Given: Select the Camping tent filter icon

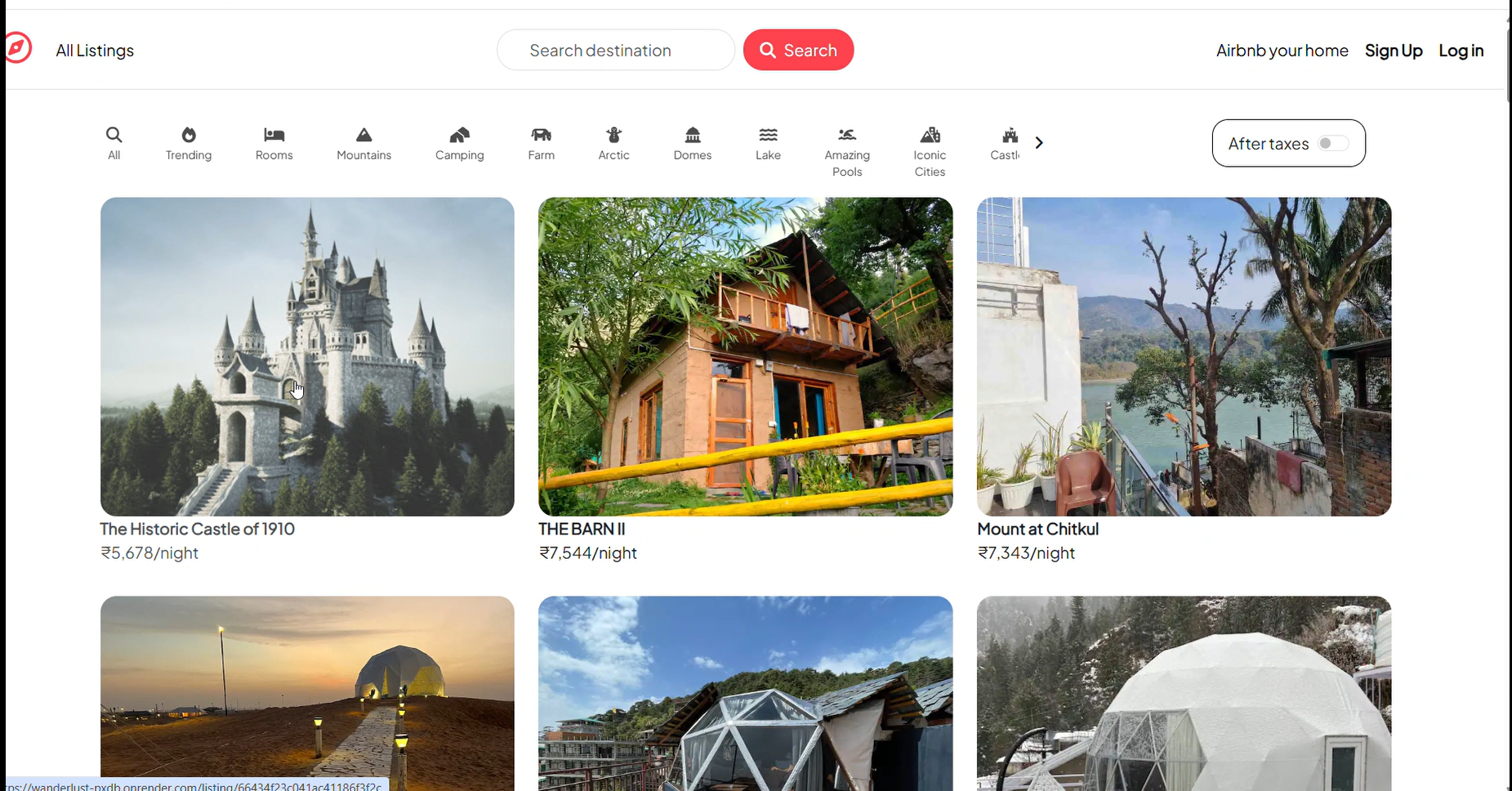Looking at the screenshot, I should 460,135.
